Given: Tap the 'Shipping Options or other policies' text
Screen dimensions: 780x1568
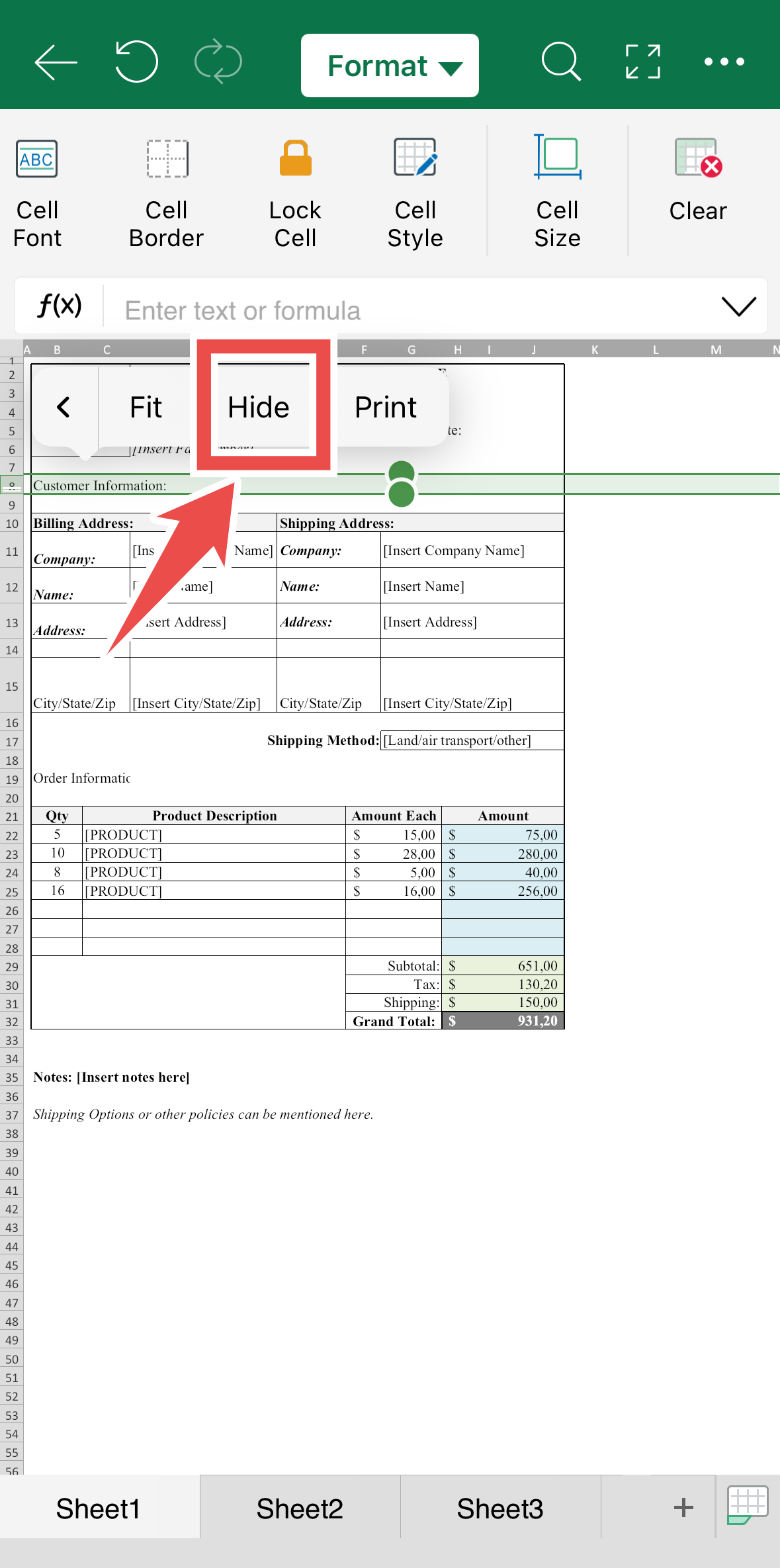Looking at the screenshot, I should coord(203,1114).
